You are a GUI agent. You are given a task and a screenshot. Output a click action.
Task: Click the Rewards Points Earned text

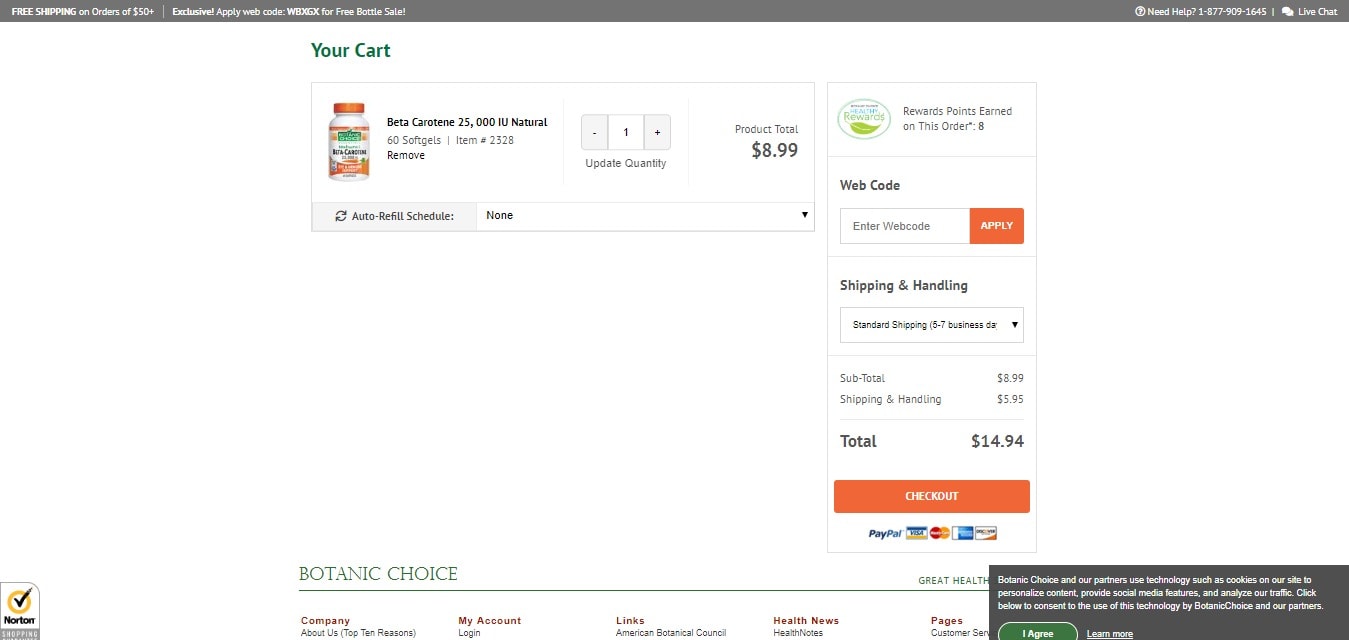click(x=957, y=119)
